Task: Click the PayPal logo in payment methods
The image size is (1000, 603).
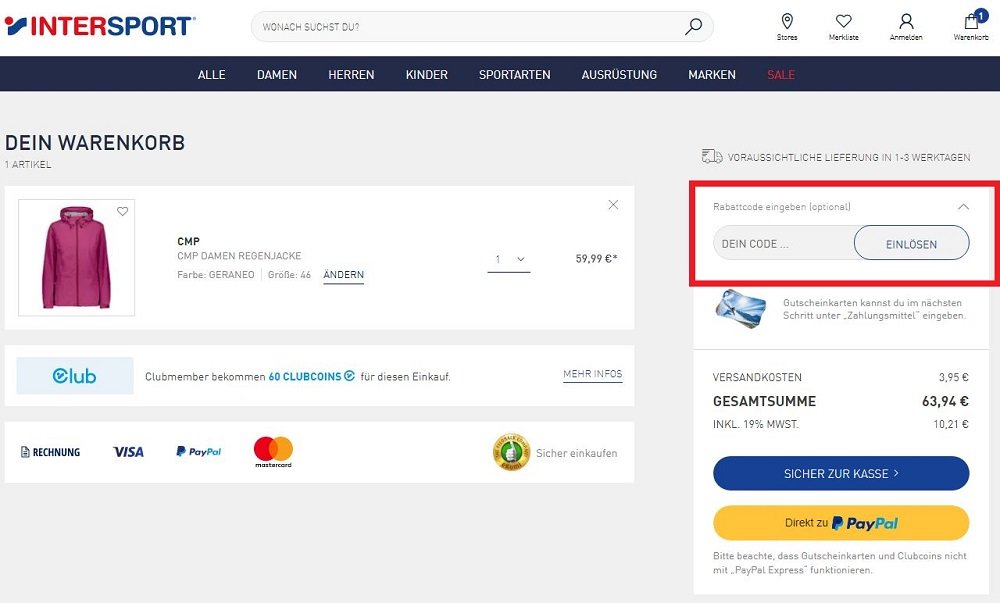Action: click(x=198, y=451)
